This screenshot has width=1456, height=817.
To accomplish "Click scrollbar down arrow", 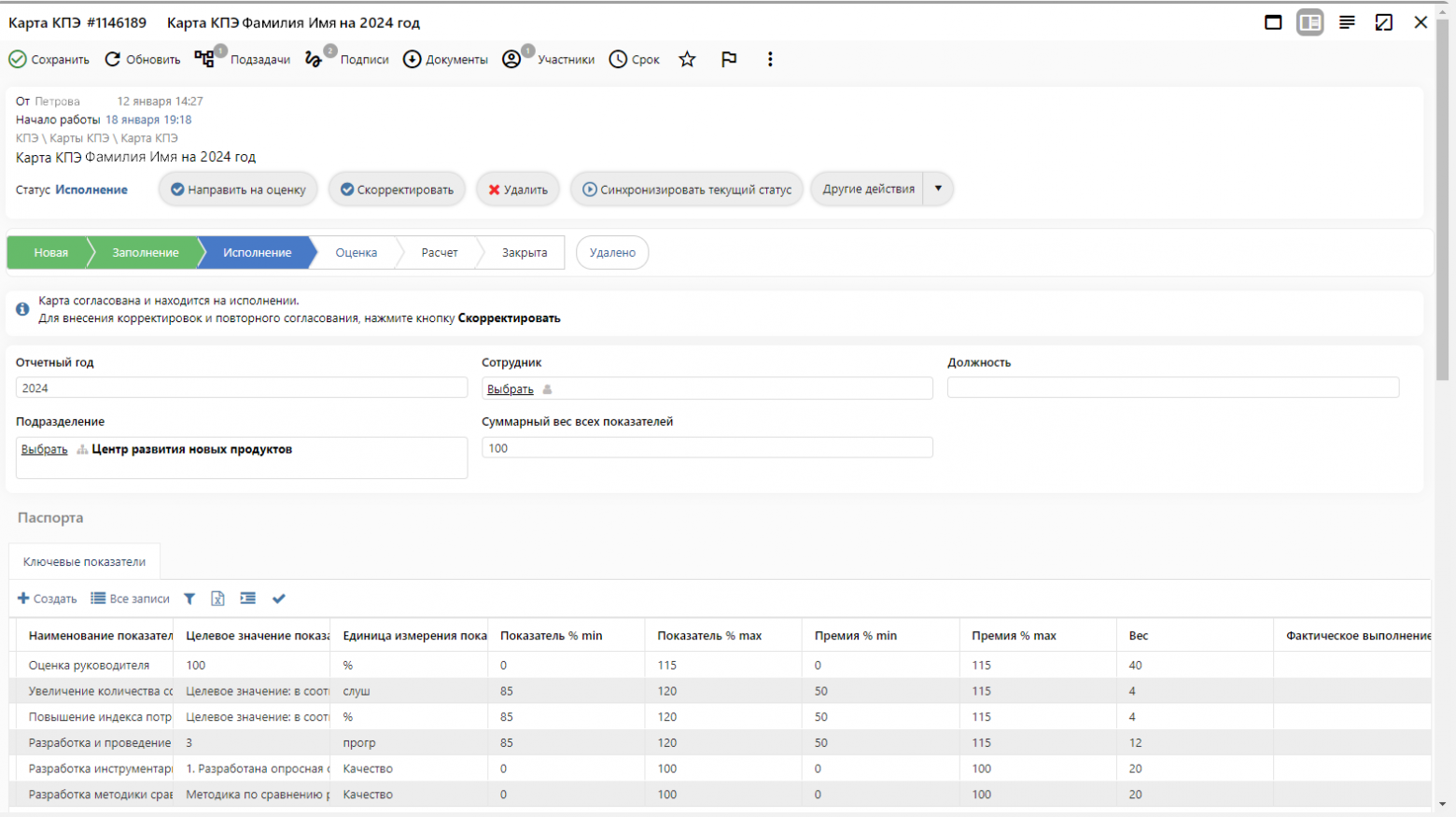I will point(1442,804).
